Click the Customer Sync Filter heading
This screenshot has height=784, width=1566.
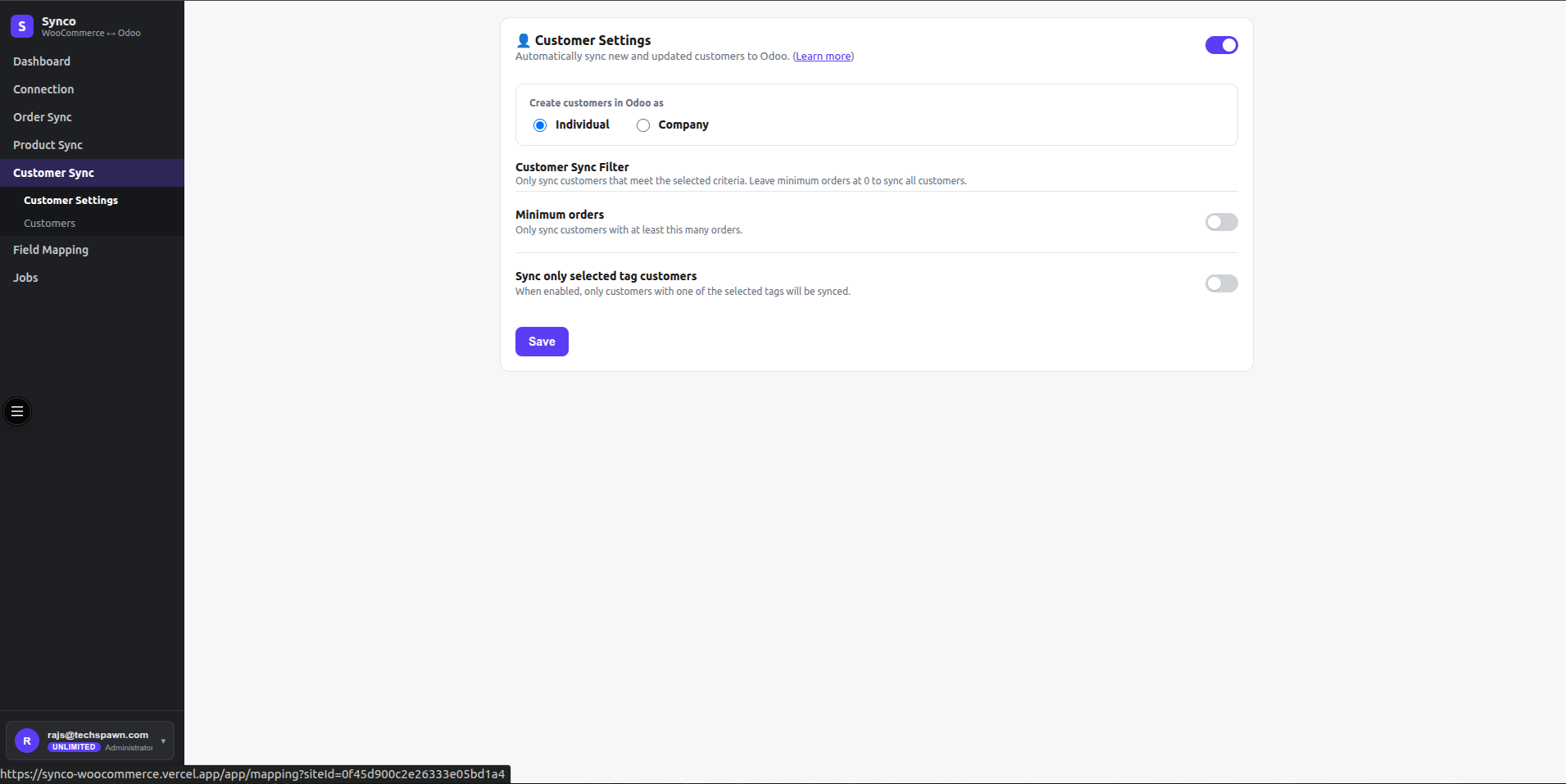coord(572,167)
